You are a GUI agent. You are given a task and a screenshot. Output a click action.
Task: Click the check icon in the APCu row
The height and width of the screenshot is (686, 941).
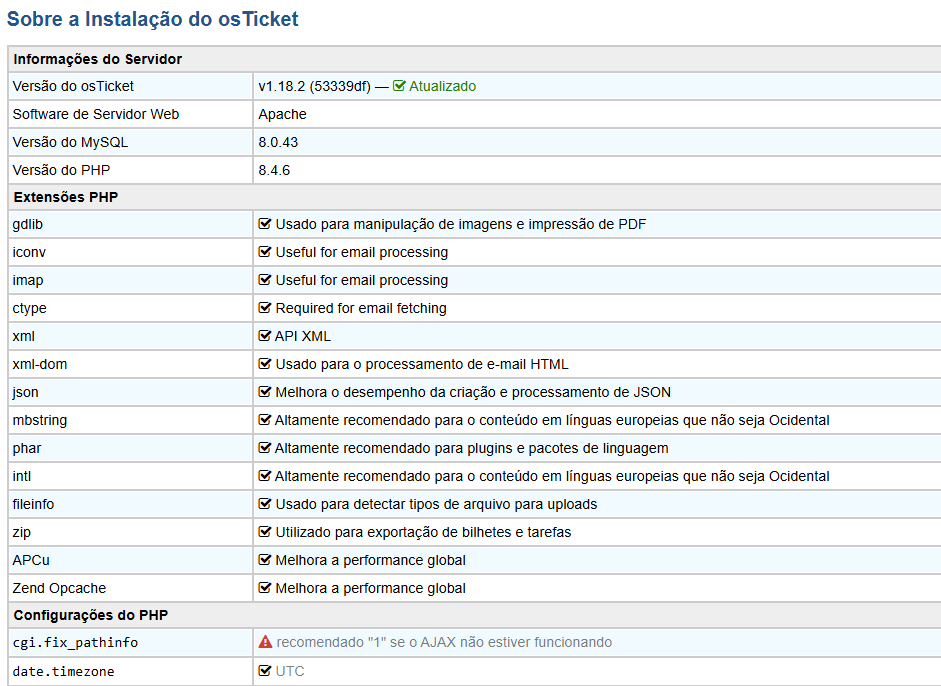(x=265, y=560)
